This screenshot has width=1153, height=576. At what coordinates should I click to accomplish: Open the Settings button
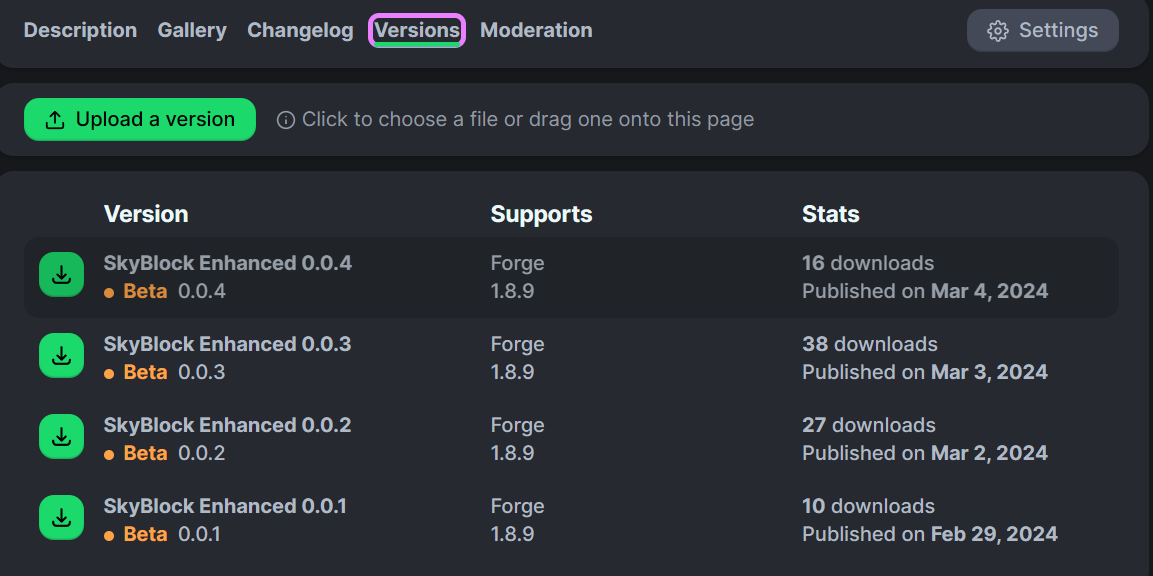1043,31
